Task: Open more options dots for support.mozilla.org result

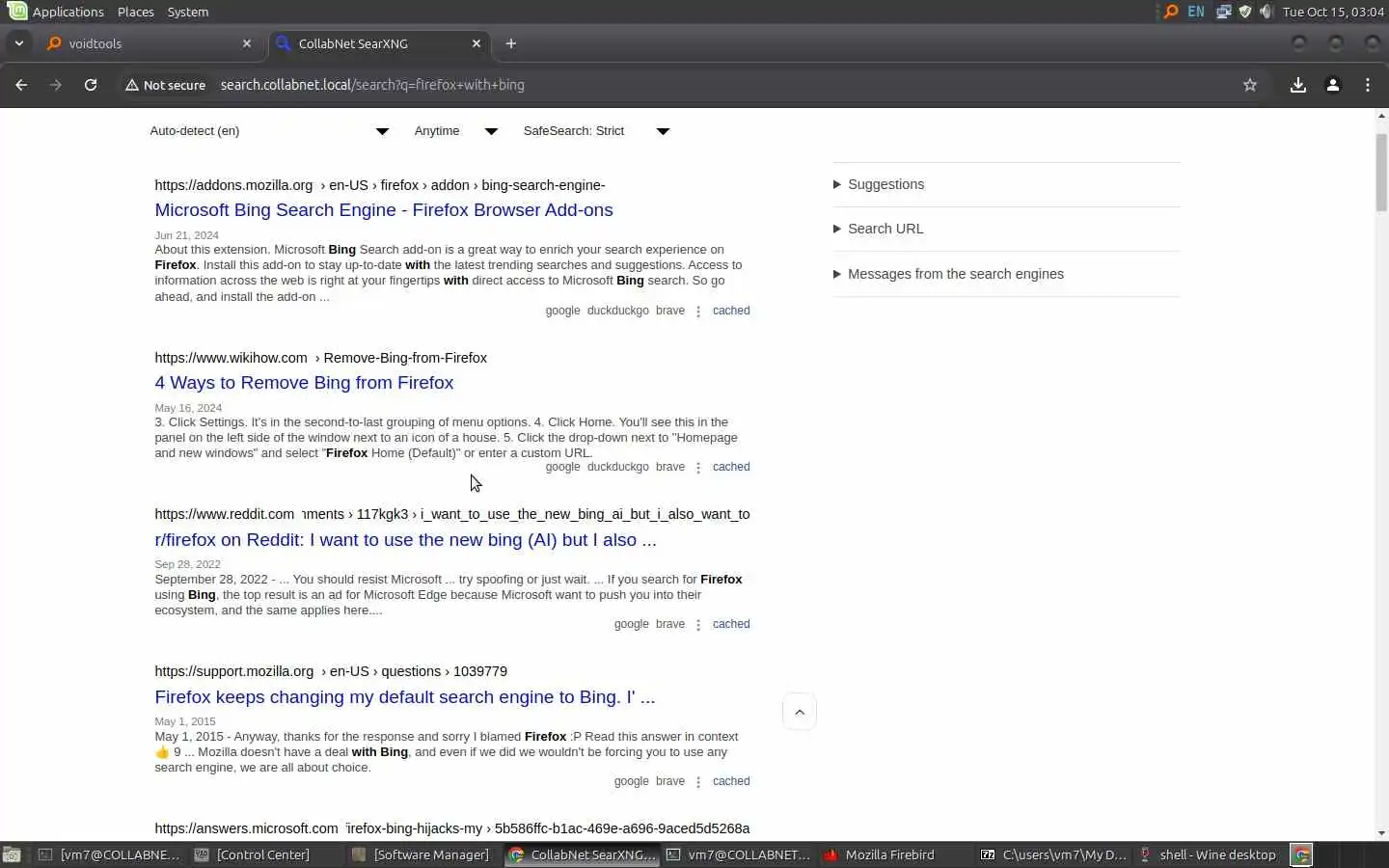Action: (x=698, y=782)
